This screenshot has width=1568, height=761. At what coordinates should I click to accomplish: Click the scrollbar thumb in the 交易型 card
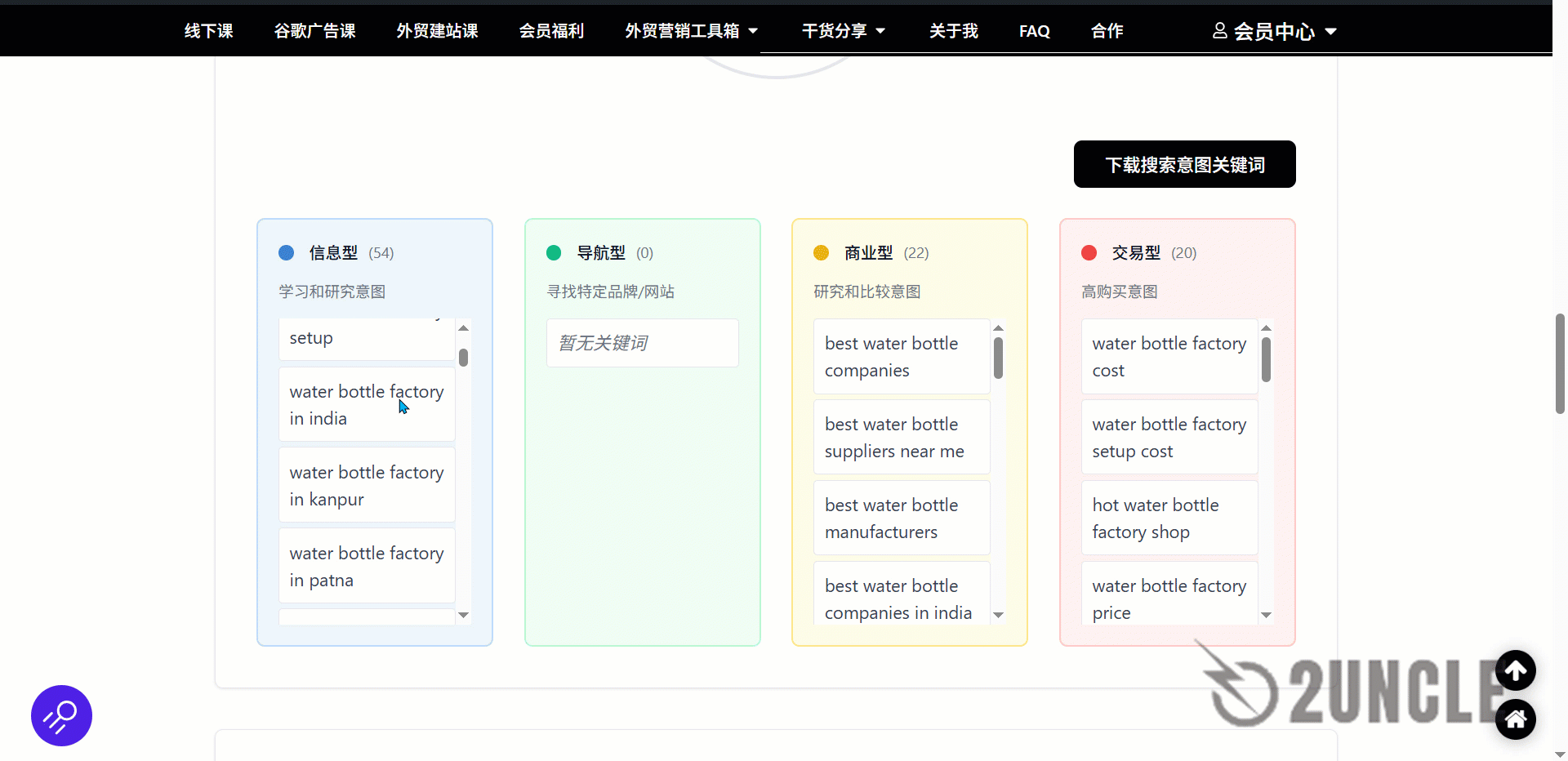pos(1267,359)
